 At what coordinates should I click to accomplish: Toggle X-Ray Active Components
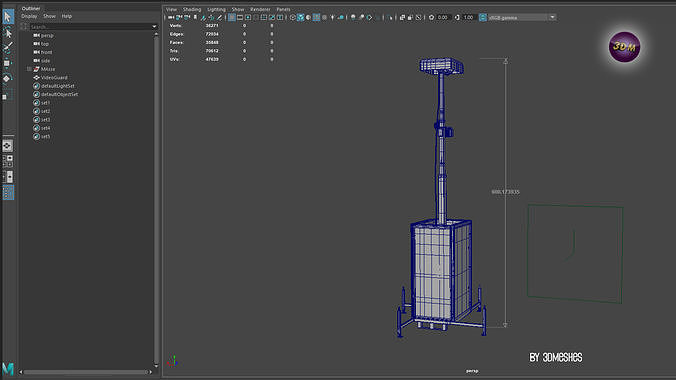click(410, 17)
